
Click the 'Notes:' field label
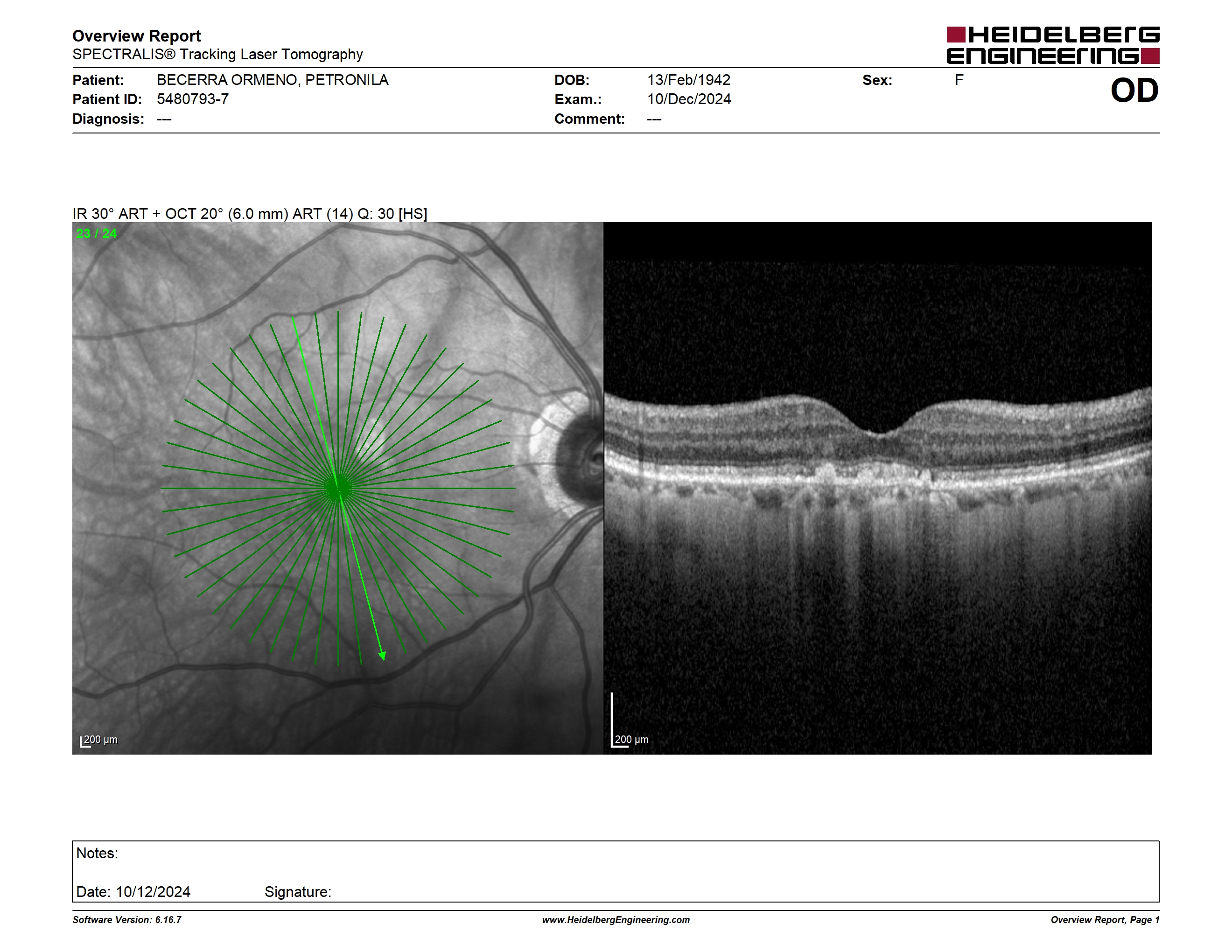click(97, 854)
